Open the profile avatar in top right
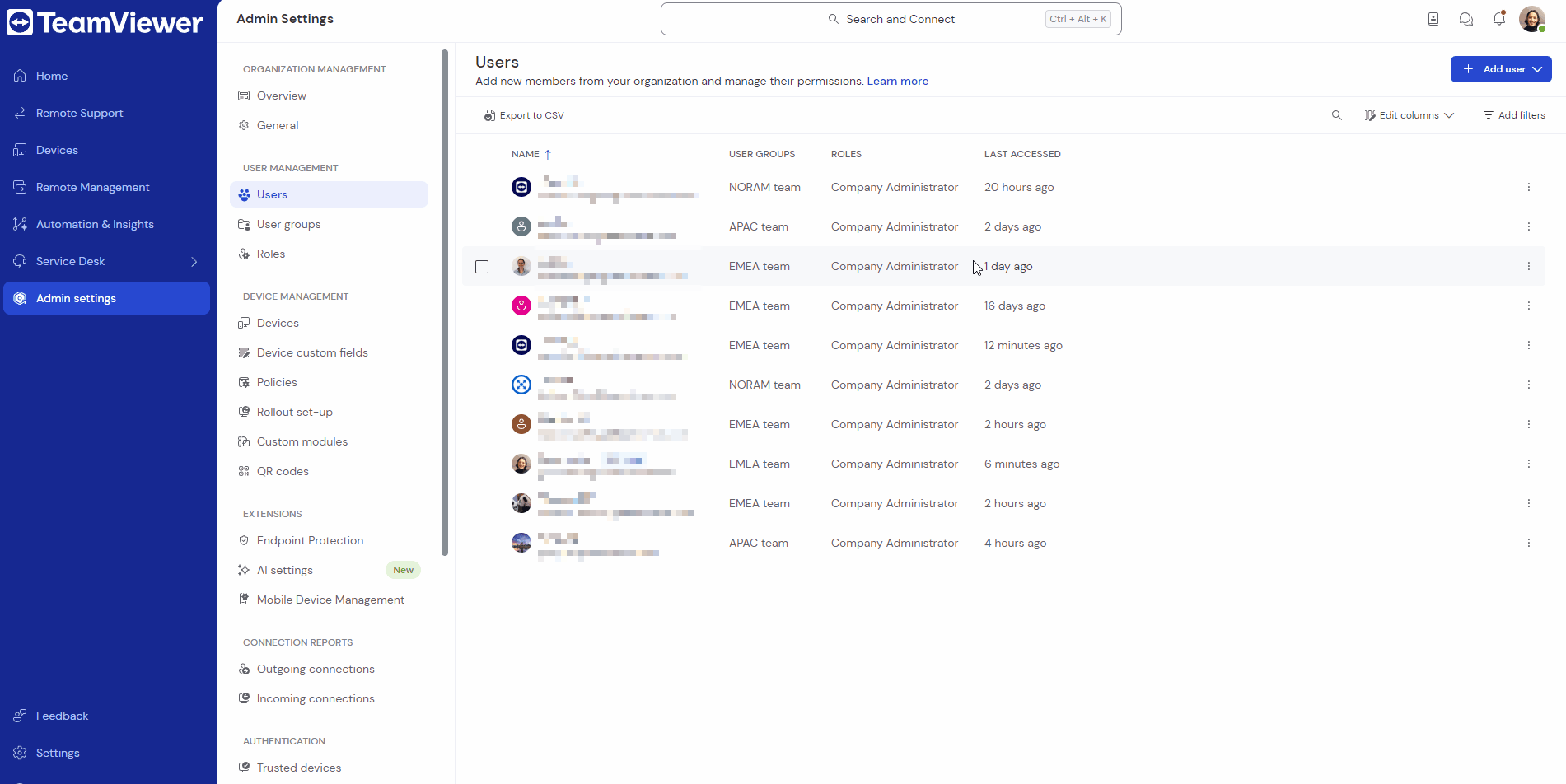Image resolution: width=1566 pixels, height=784 pixels. coord(1531,19)
